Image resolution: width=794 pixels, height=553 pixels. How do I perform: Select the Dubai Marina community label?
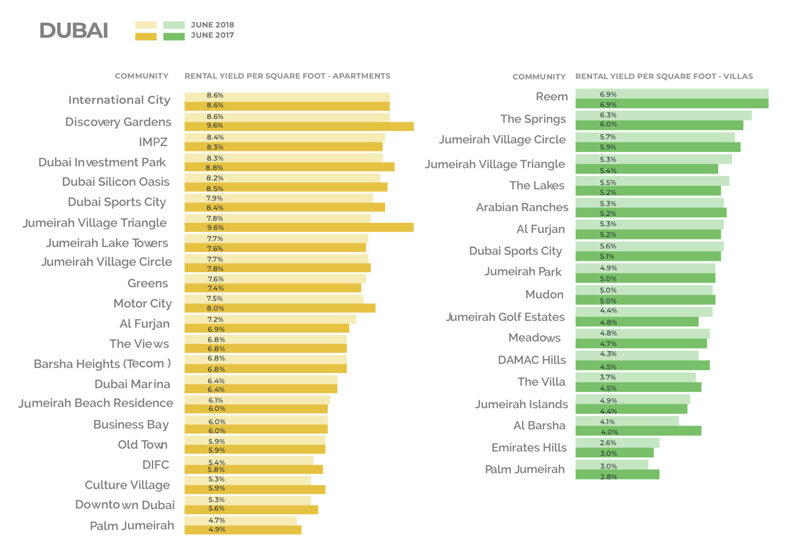pos(132,384)
